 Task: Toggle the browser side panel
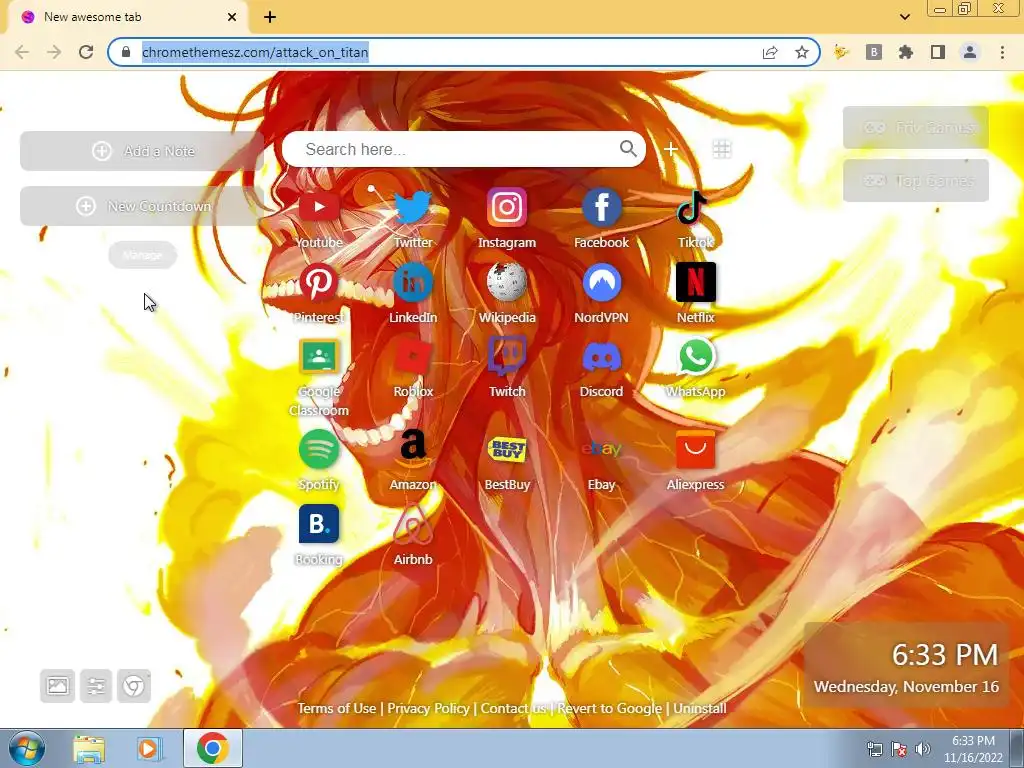click(938, 52)
